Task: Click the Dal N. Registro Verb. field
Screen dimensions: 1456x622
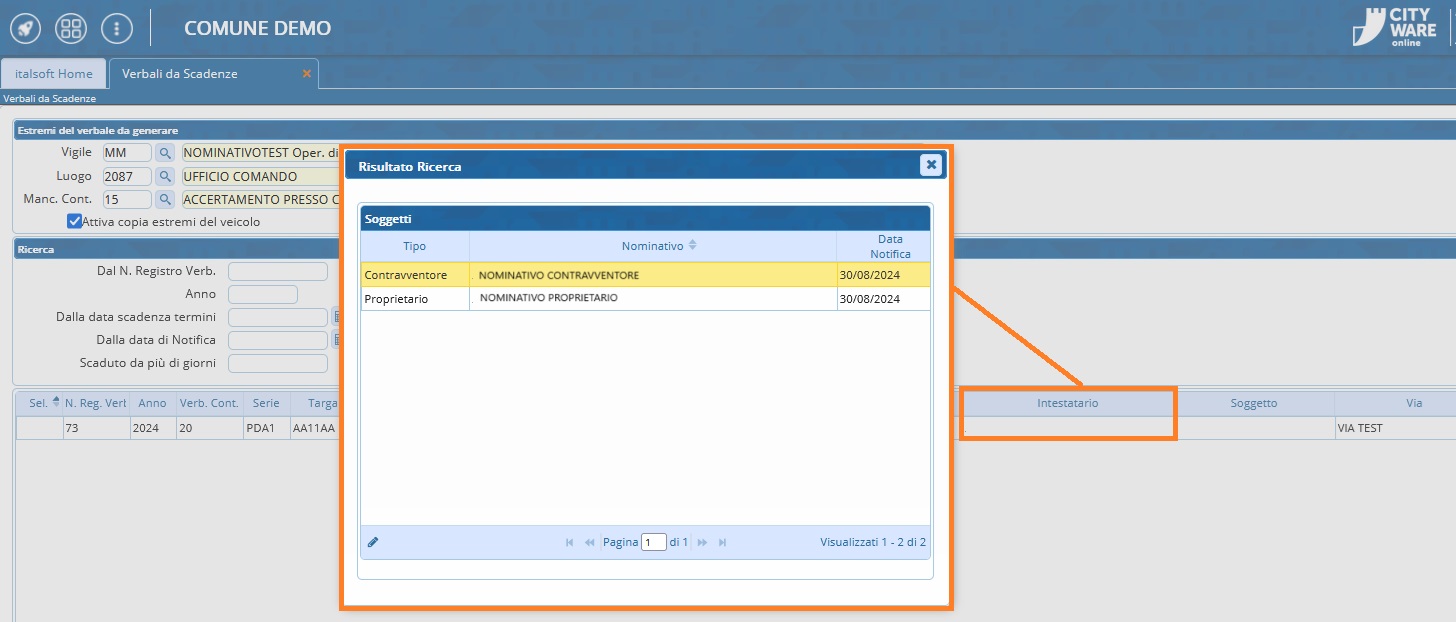Action: point(277,272)
